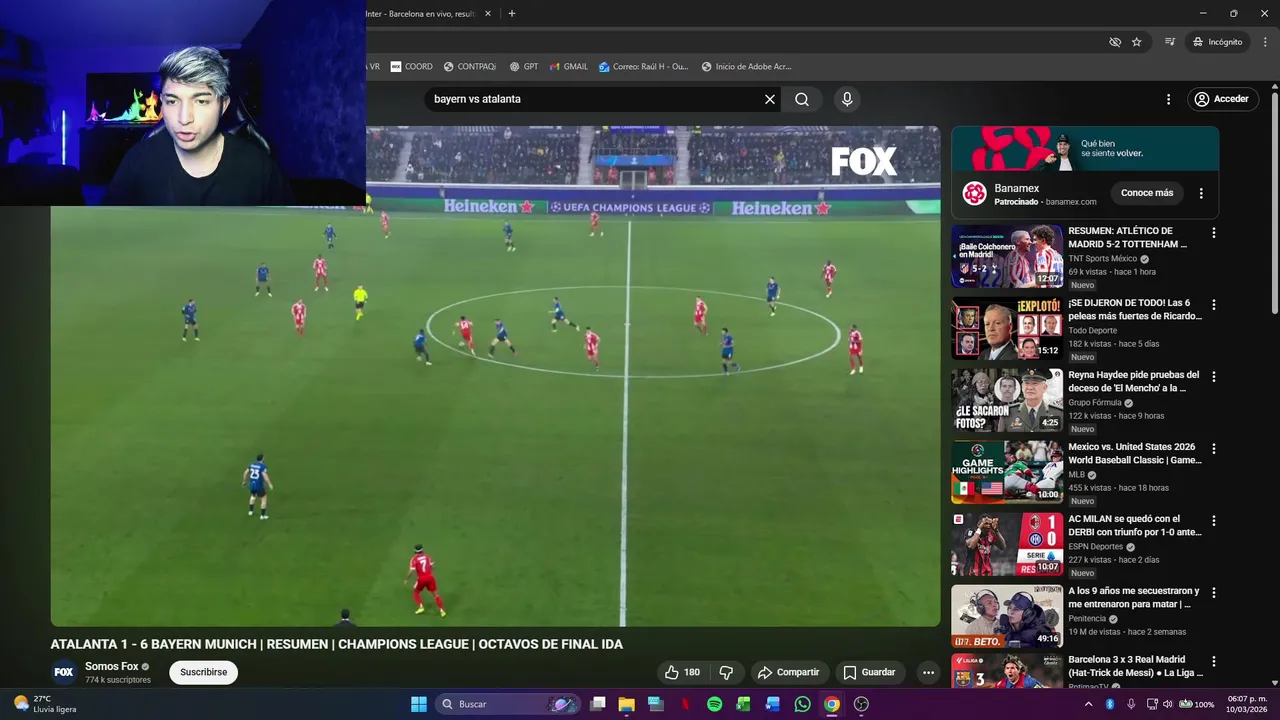Click the YouTube search magnifier button
Screen dimensions: 1280x720
point(802,99)
